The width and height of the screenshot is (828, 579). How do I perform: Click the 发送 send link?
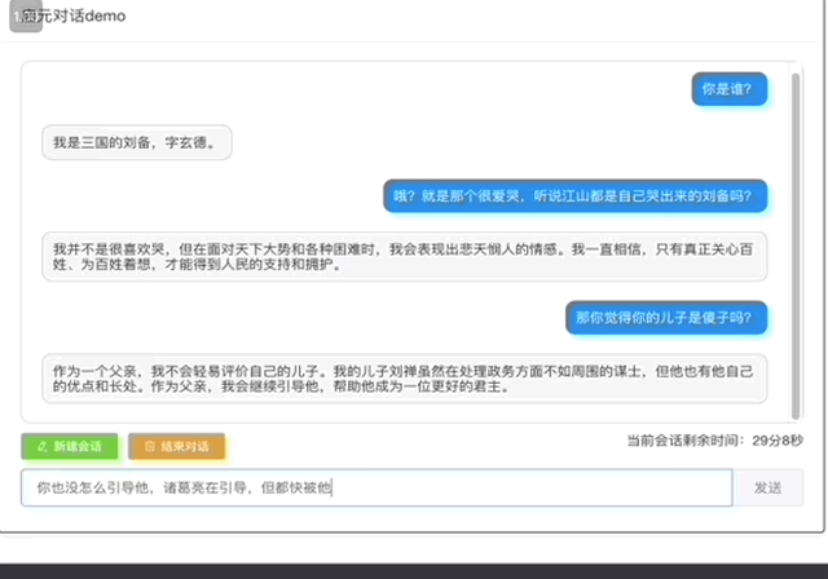point(768,488)
